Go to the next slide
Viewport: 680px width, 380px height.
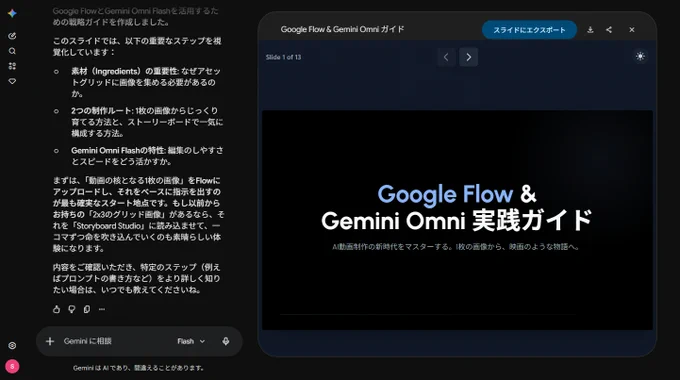click(x=468, y=57)
